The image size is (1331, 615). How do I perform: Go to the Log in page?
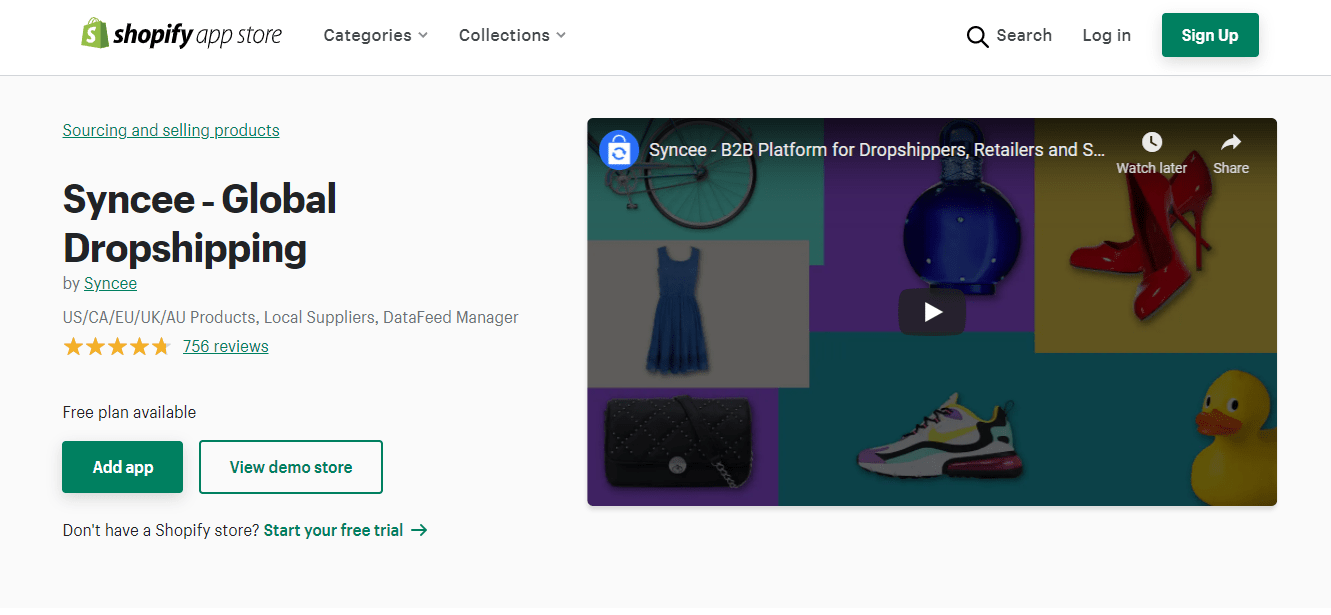tap(1106, 35)
